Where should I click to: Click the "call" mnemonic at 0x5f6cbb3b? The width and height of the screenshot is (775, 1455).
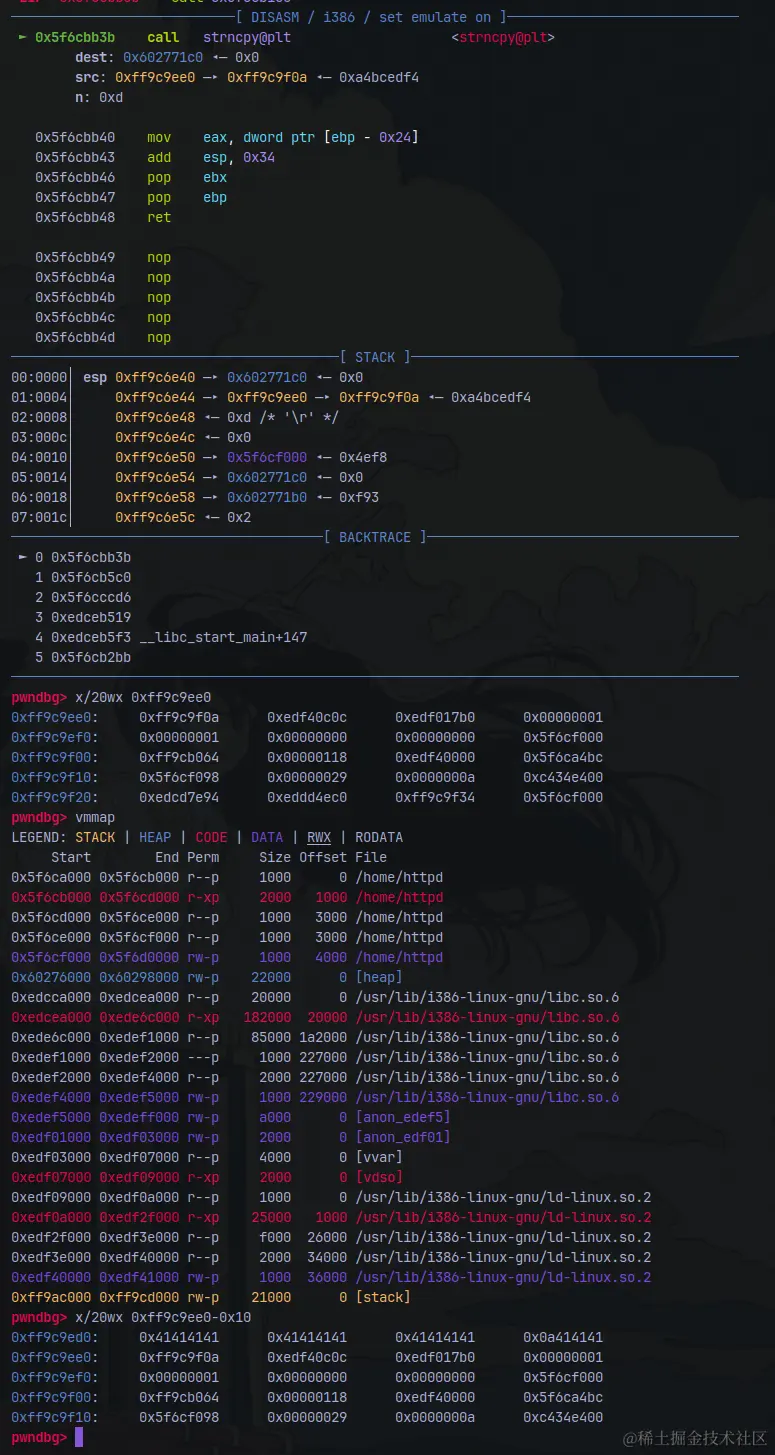pos(163,37)
